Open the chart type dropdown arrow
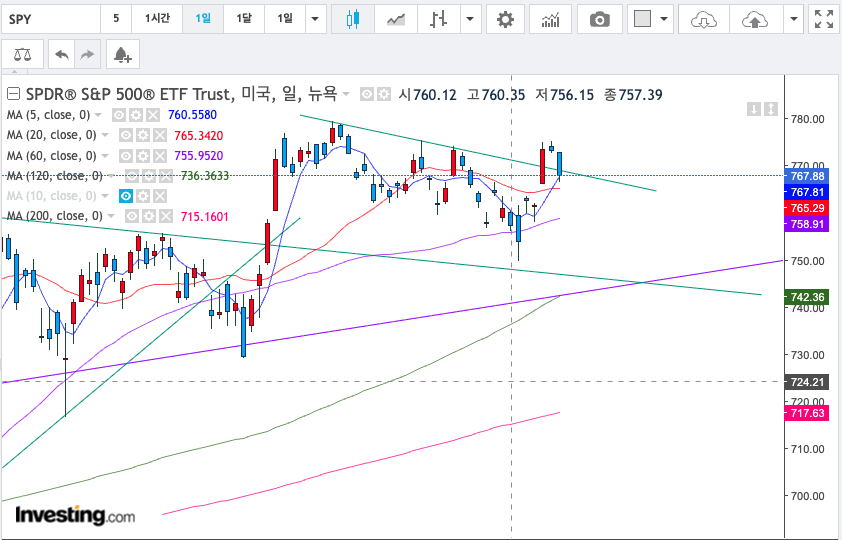The width and height of the screenshot is (842, 540). click(470, 20)
